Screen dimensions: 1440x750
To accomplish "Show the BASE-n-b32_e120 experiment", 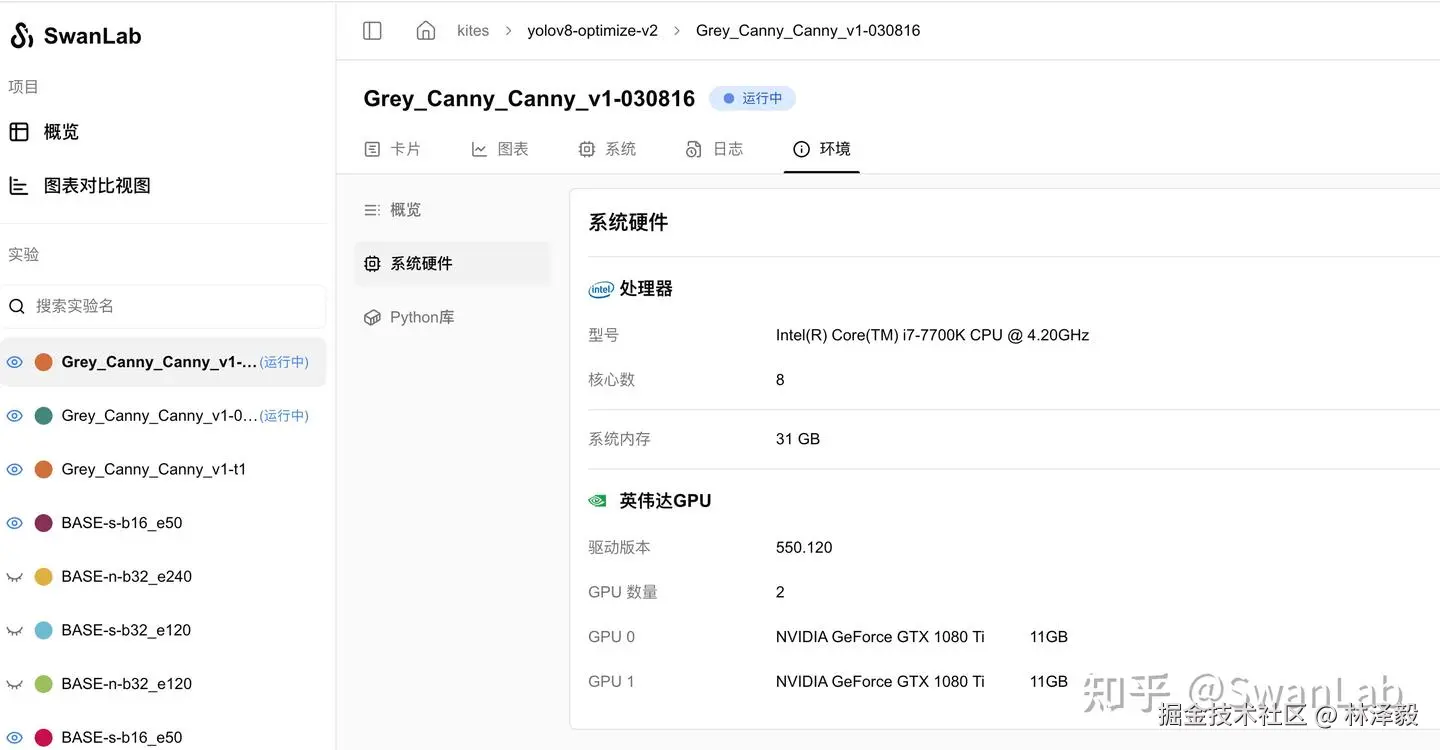I will 15,685.
